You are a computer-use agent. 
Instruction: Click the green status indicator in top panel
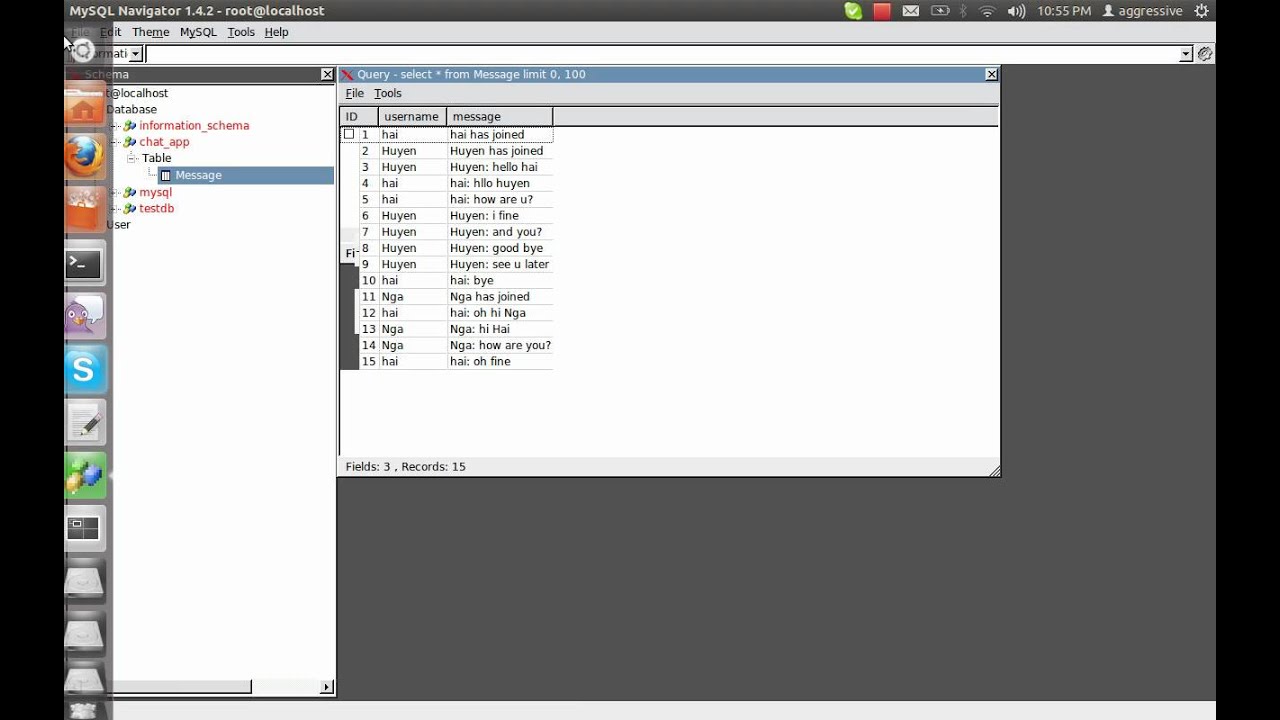click(853, 11)
